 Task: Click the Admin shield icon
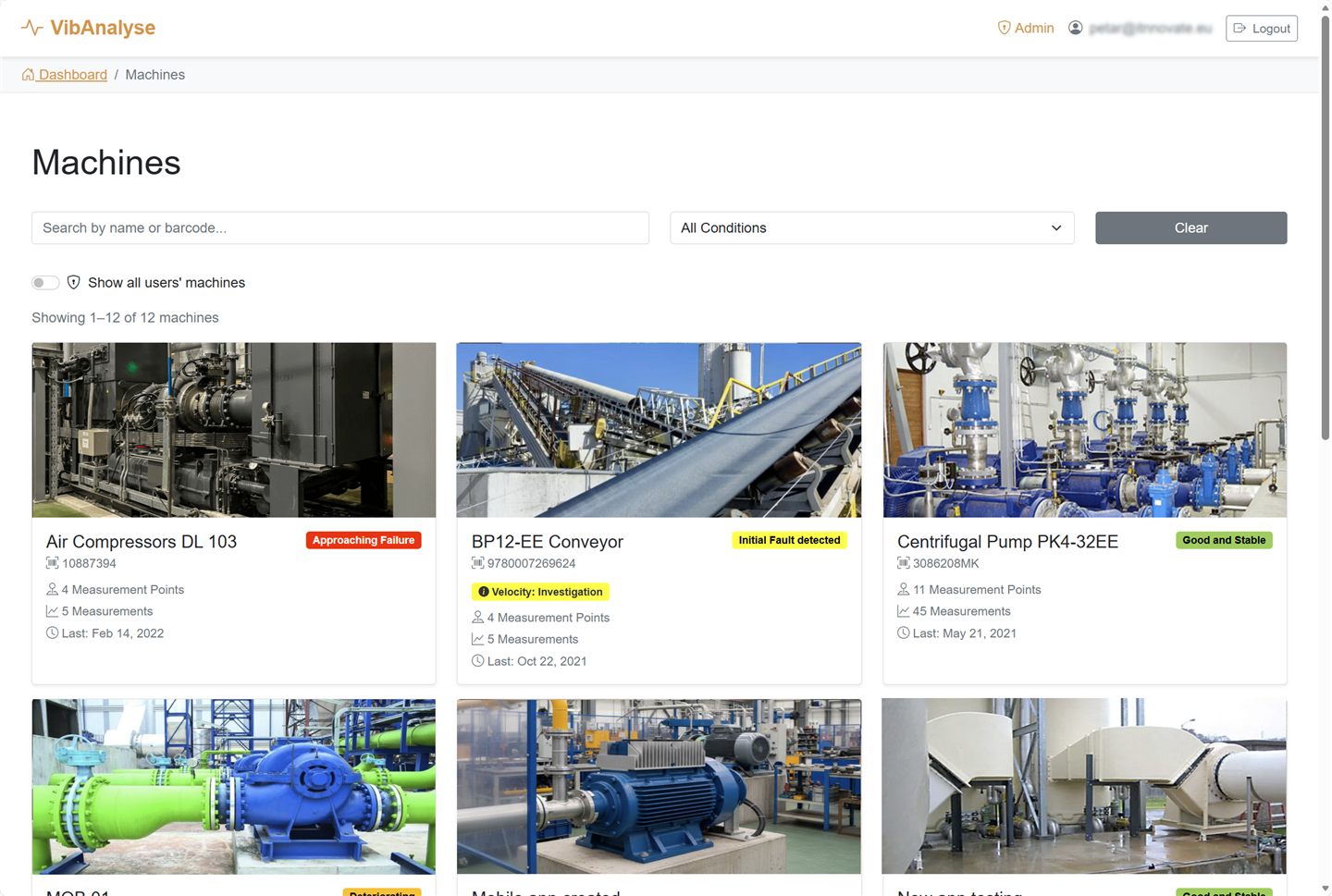(1004, 28)
